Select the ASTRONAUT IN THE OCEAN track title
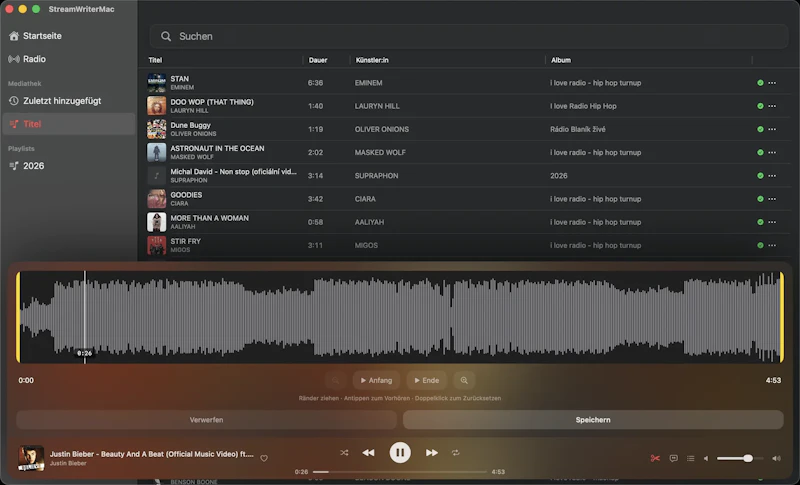The image size is (800, 485). click(x=217, y=148)
